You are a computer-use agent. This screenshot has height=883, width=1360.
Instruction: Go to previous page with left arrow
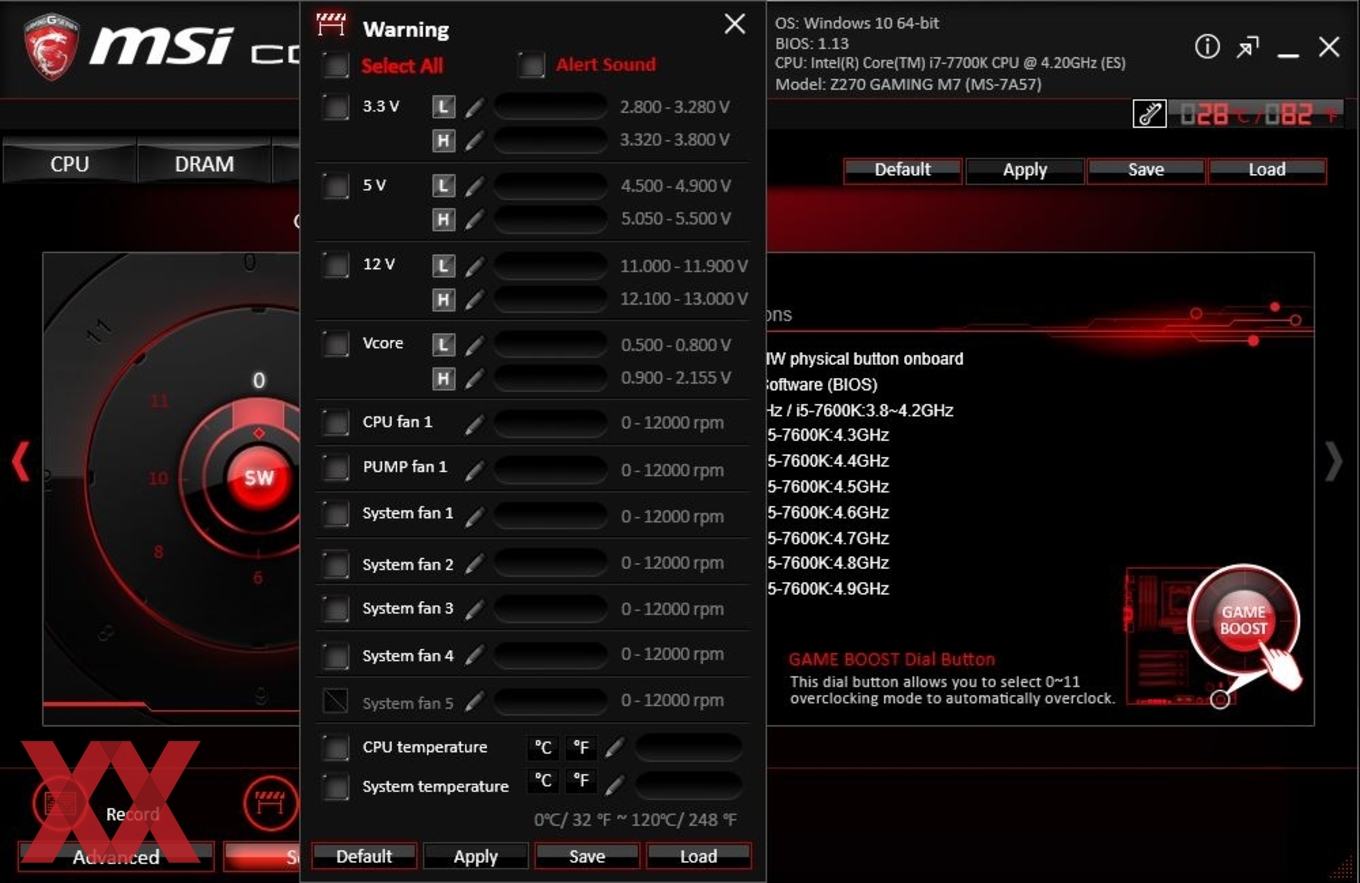pos(20,461)
